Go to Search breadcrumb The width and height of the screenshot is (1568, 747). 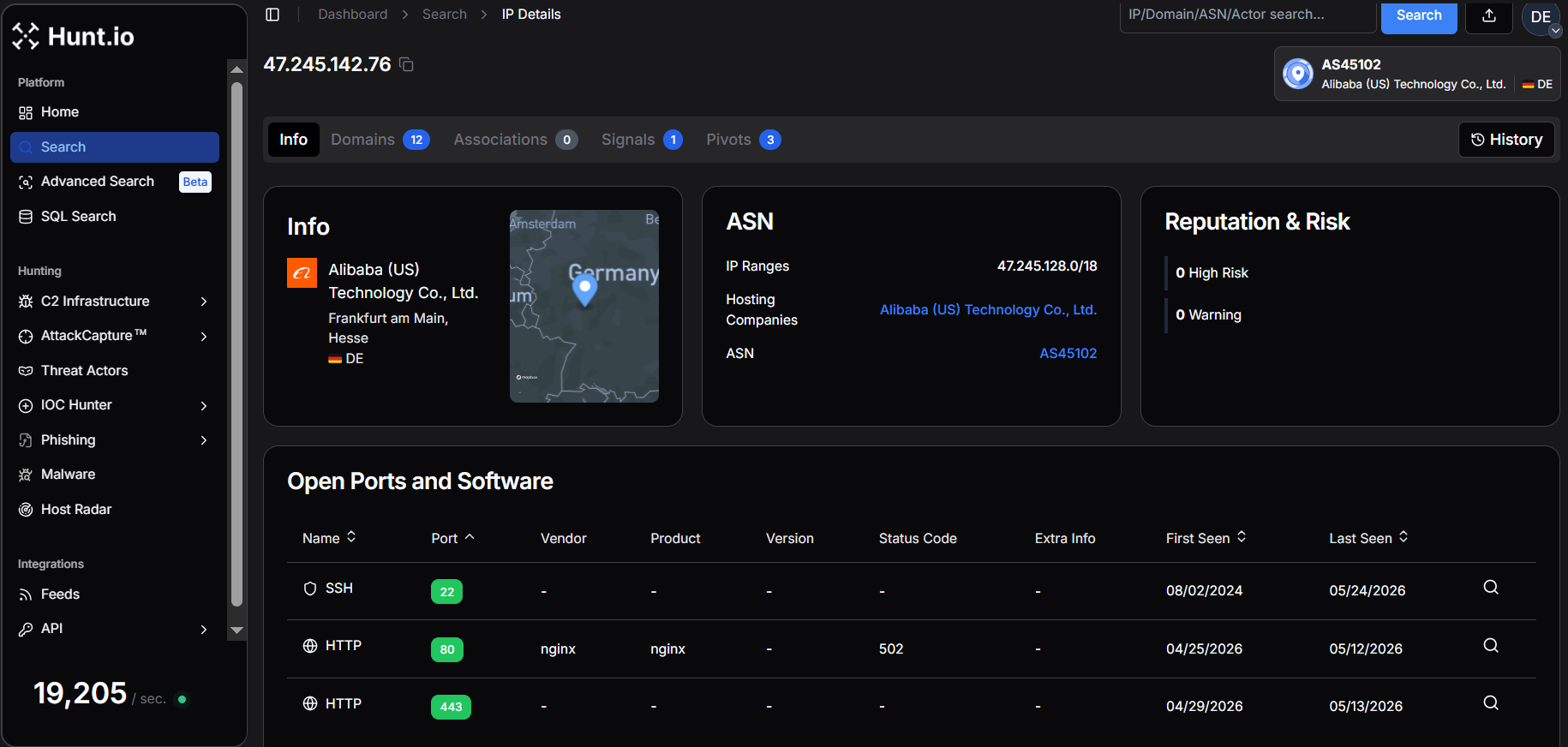pos(445,15)
